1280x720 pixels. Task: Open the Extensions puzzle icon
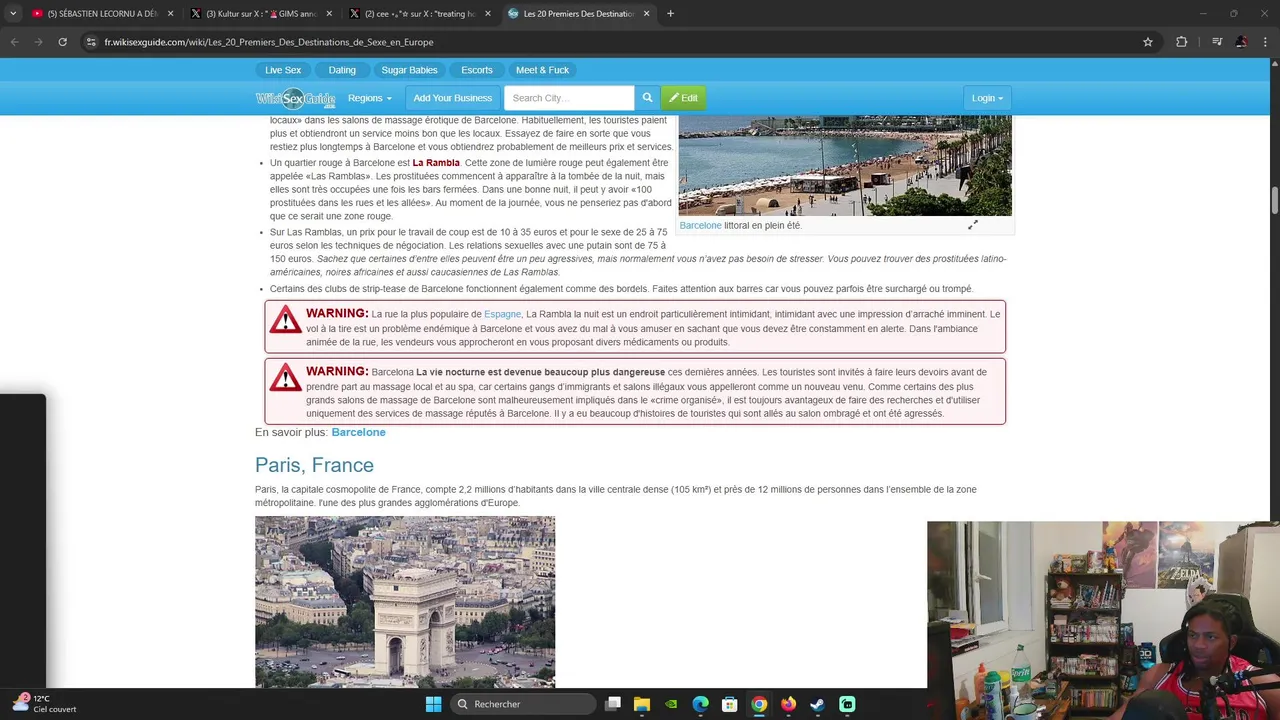point(1182,42)
